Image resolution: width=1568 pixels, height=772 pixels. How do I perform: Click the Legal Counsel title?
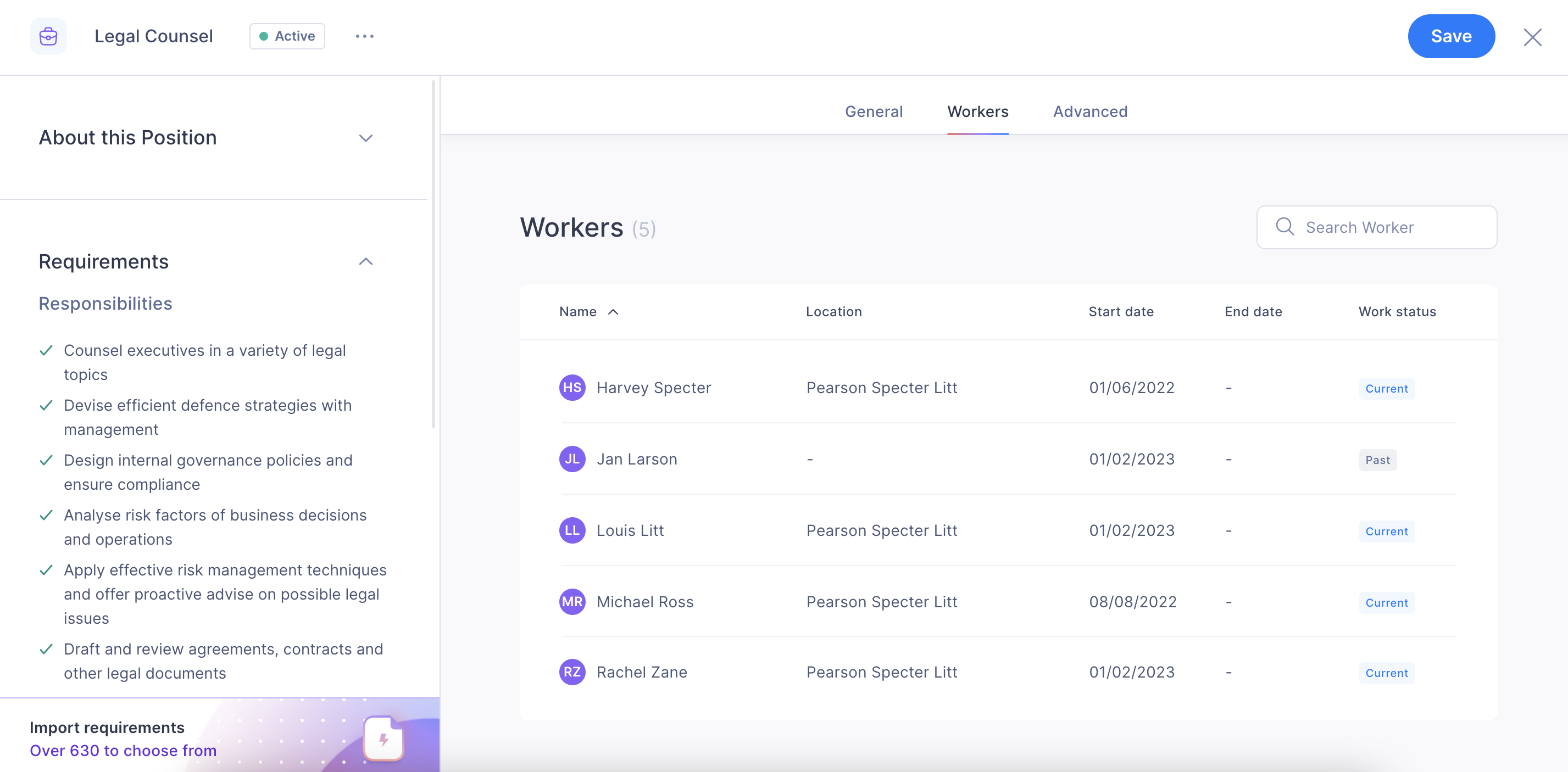pos(153,36)
